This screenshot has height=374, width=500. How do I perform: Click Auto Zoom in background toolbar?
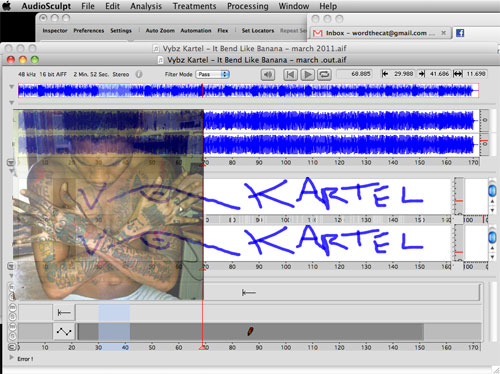click(160, 30)
